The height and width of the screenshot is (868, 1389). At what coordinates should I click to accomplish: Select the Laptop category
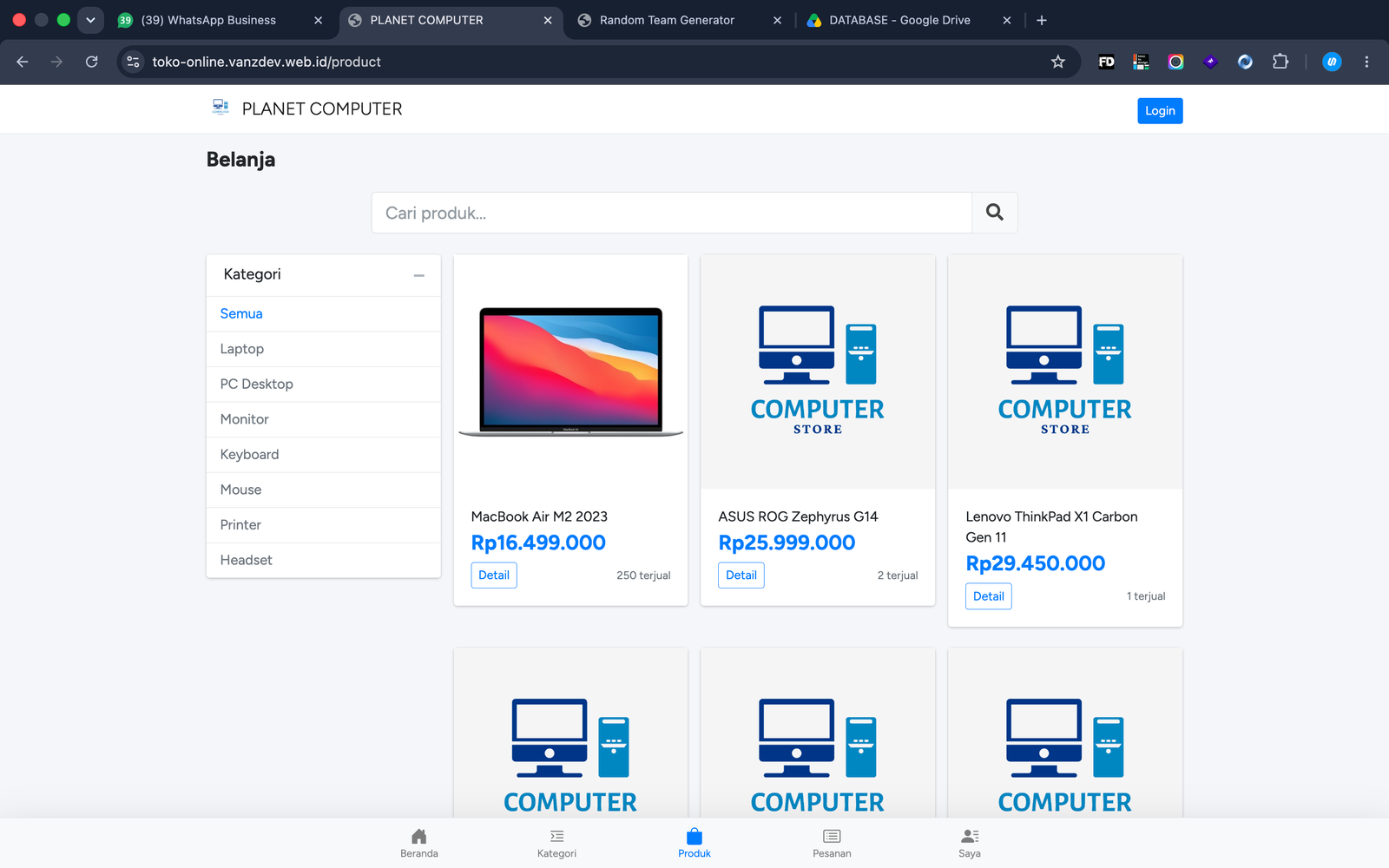click(323, 349)
